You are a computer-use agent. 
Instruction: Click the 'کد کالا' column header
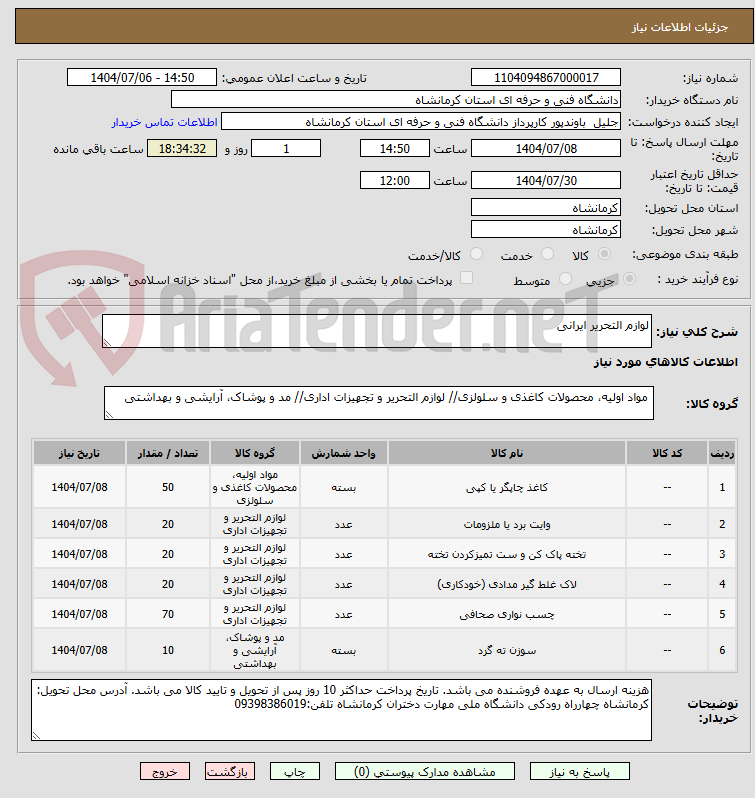pyautogui.click(x=667, y=453)
